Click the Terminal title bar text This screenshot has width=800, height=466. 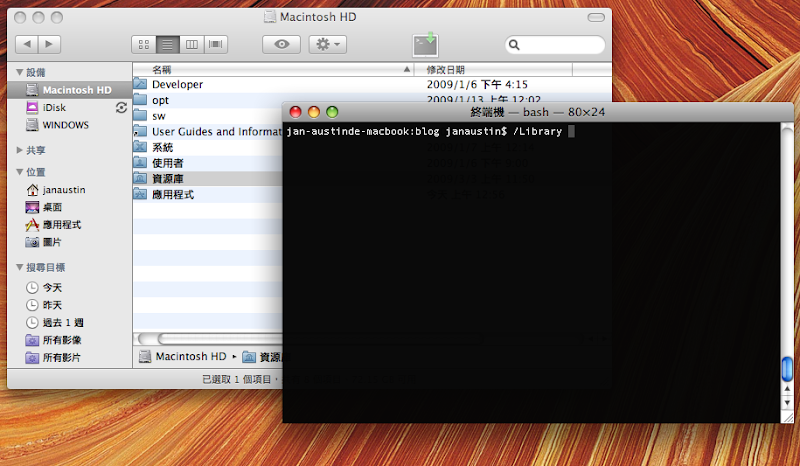(538, 112)
